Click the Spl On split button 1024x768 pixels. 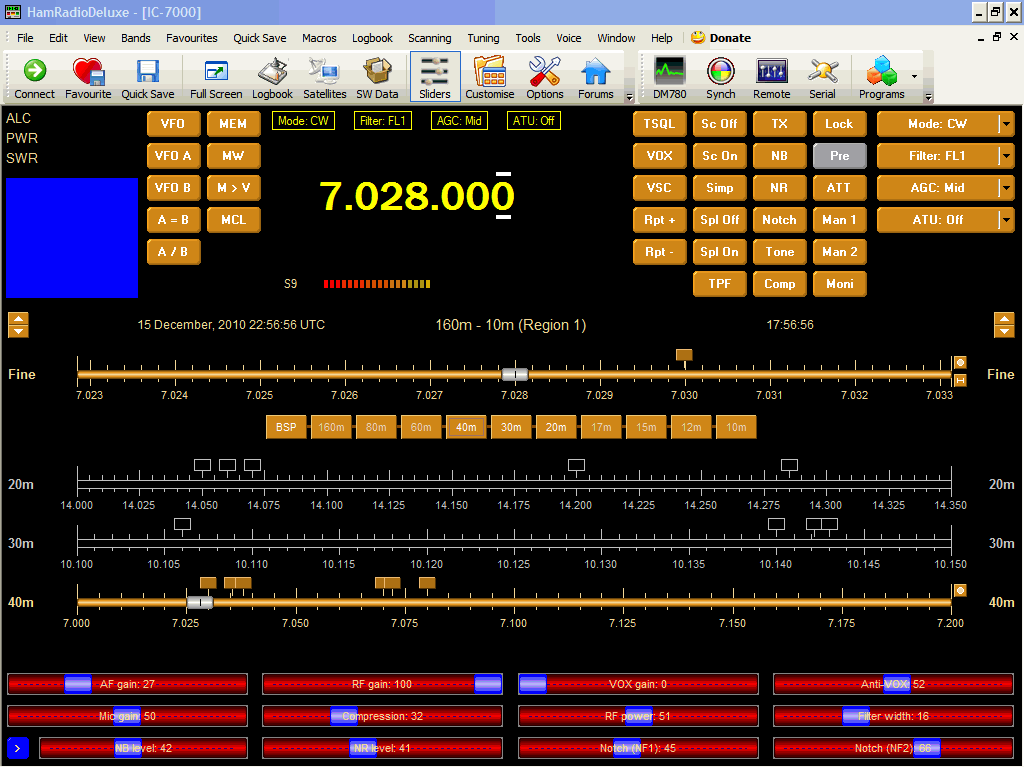pyautogui.click(x=720, y=251)
